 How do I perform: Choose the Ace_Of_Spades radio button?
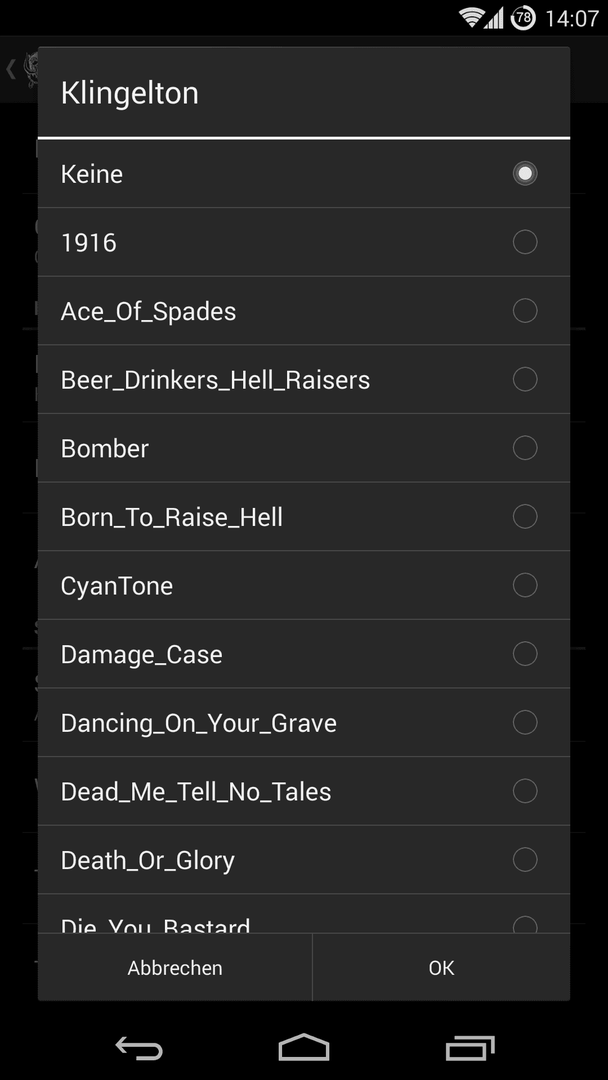525,311
